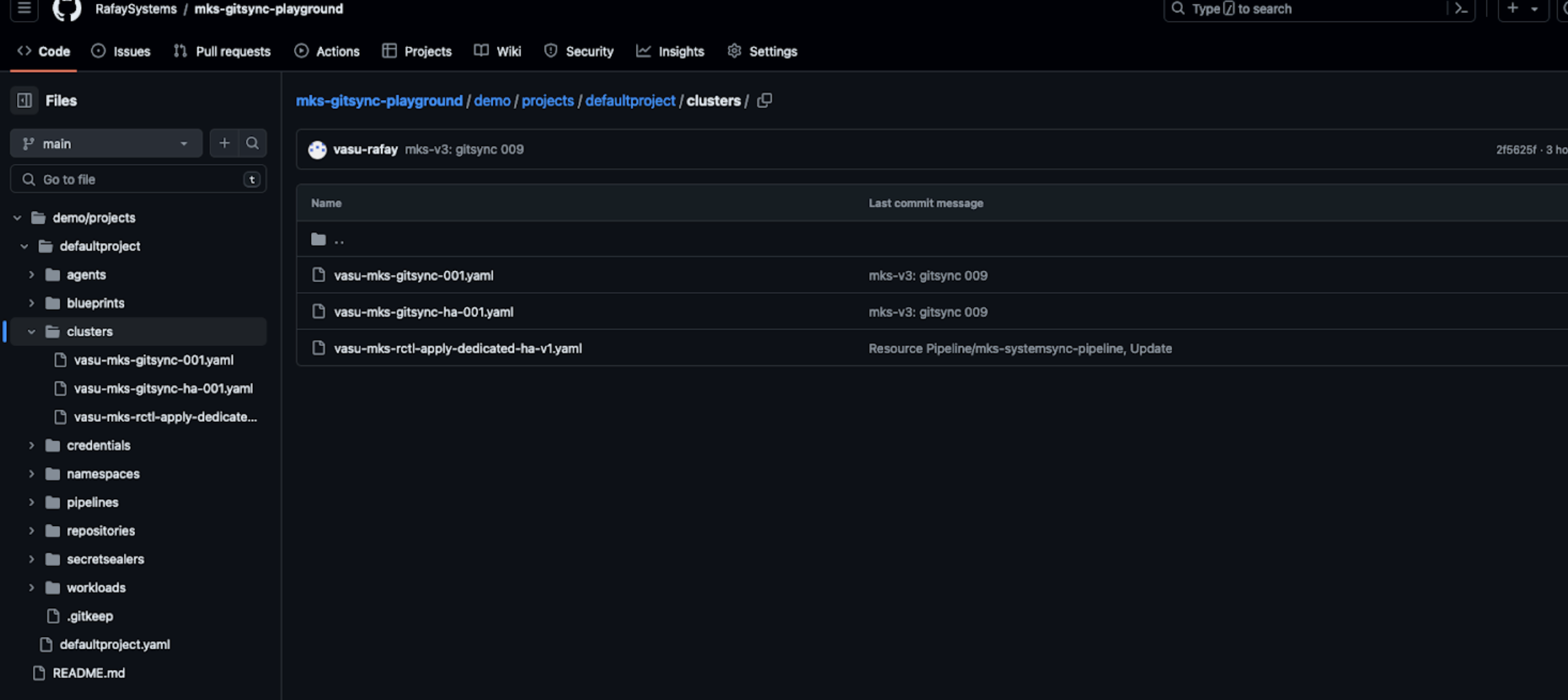Collapse the demo/projects tree chevron
The height and width of the screenshot is (700, 1568).
click(17, 218)
